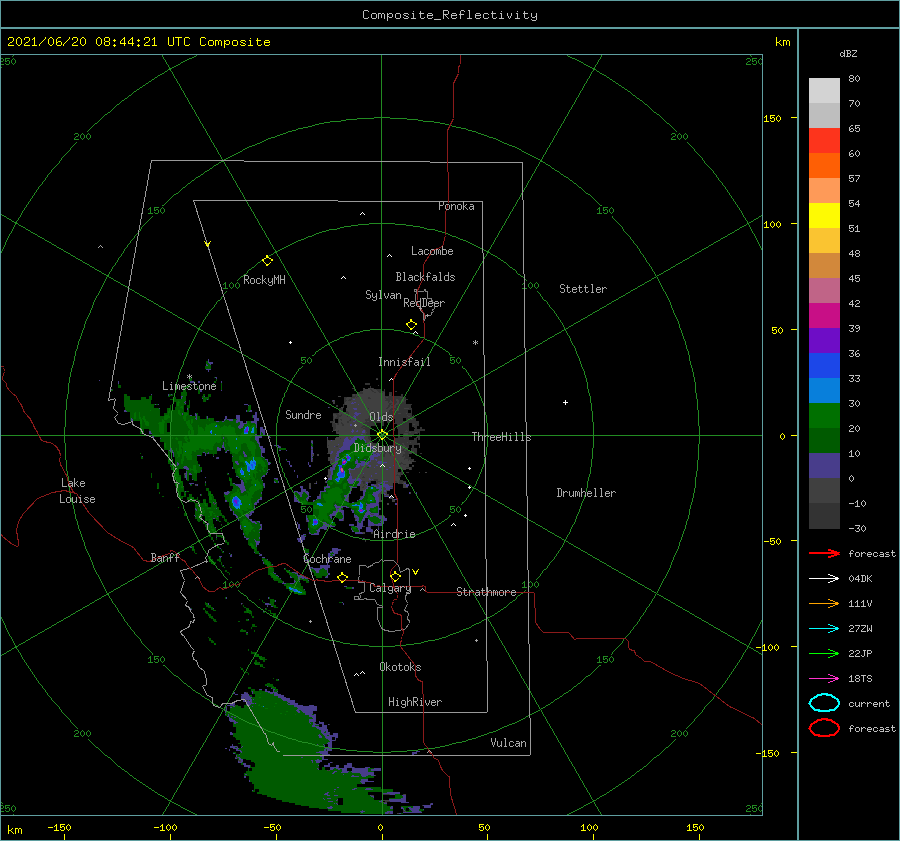Select the Vulcan label
The height and width of the screenshot is (841, 900).
pos(509,743)
